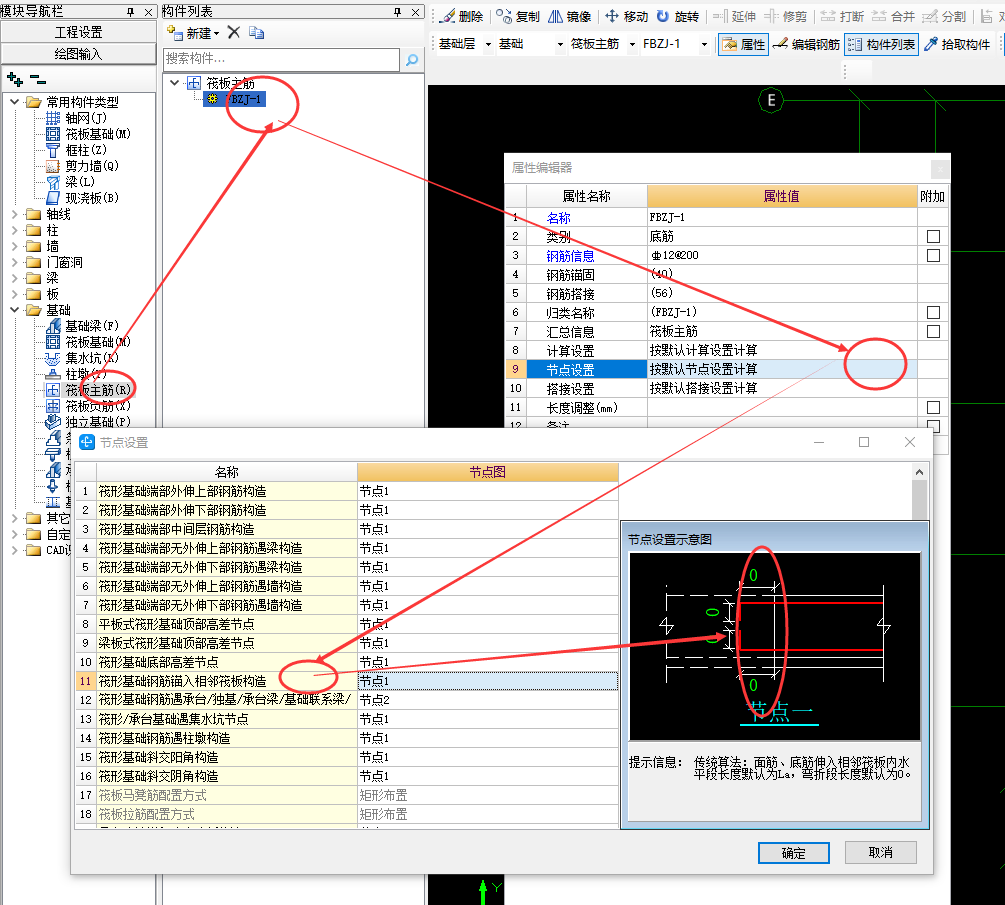Click 确定 button in node settings dialog
This screenshot has height=905, width=1005.
coord(793,853)
